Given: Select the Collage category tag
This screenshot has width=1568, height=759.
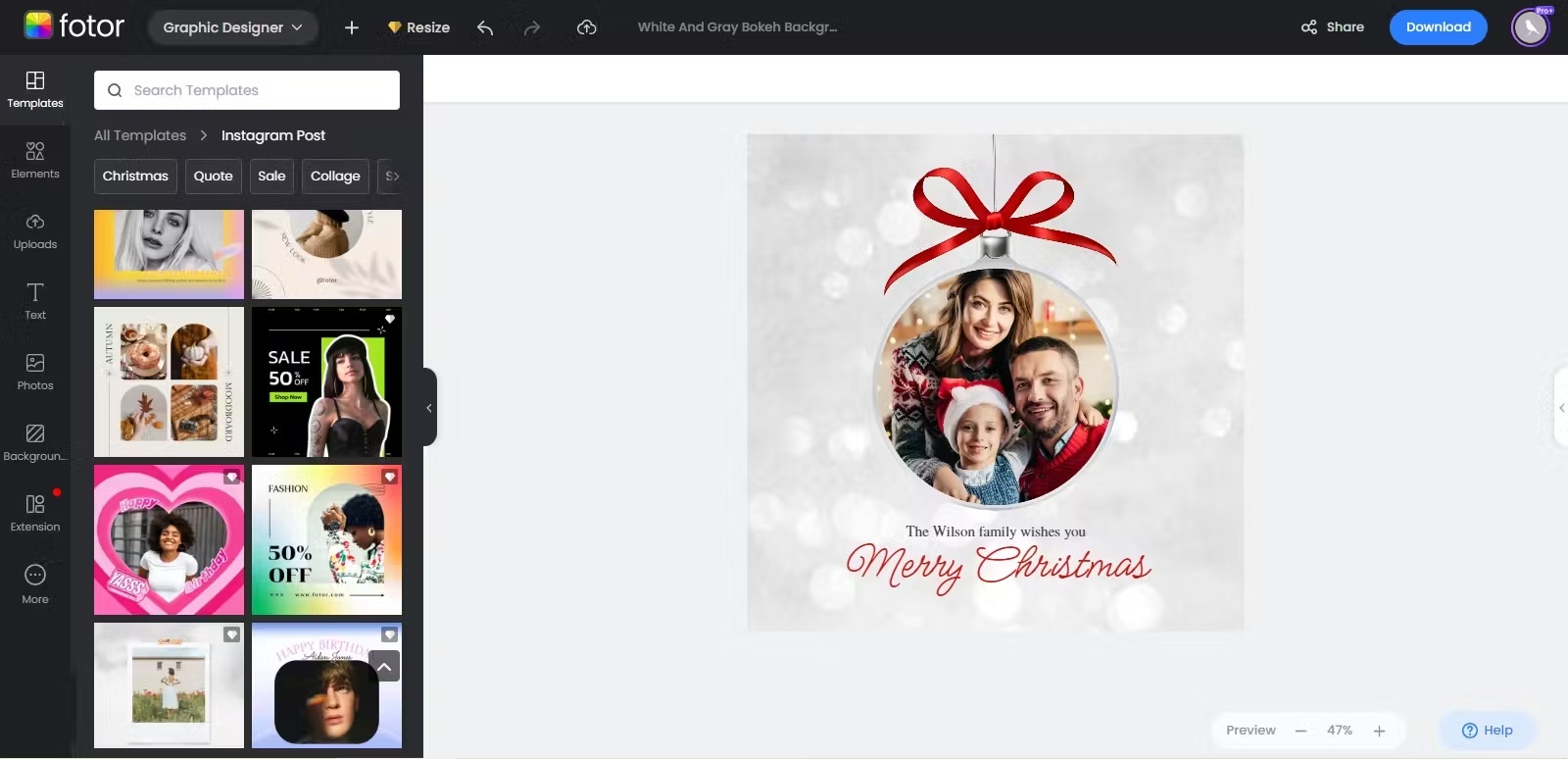Looking at the screenshot, I should pos(335,177).
